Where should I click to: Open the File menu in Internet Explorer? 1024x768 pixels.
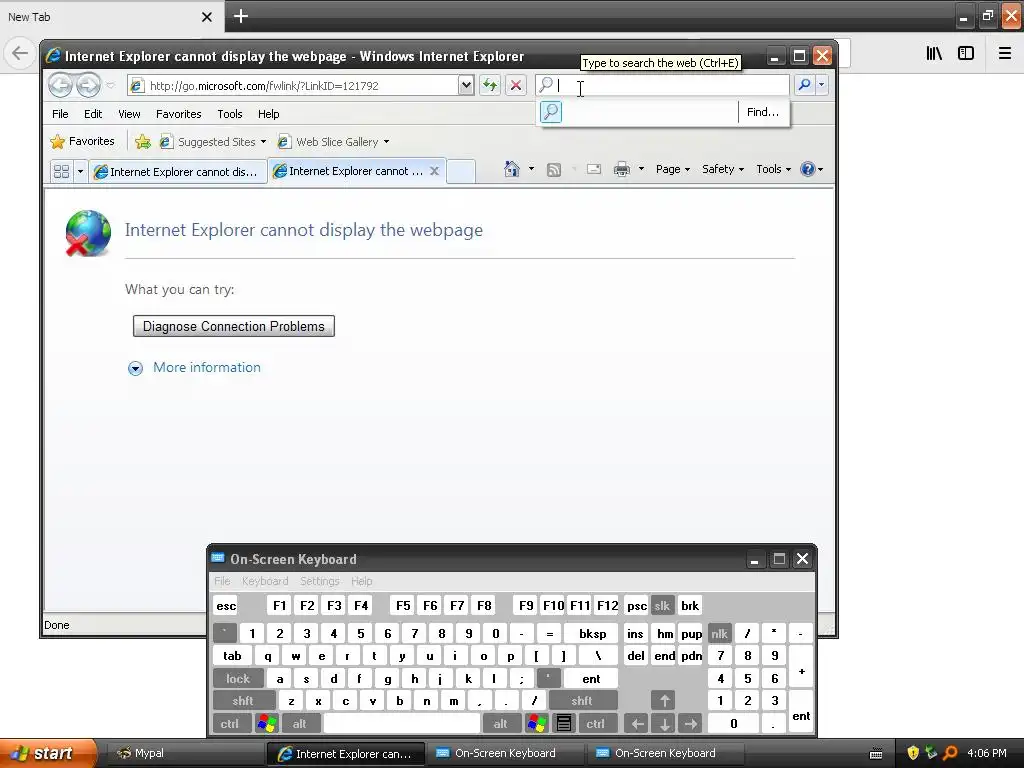(60, 114)
